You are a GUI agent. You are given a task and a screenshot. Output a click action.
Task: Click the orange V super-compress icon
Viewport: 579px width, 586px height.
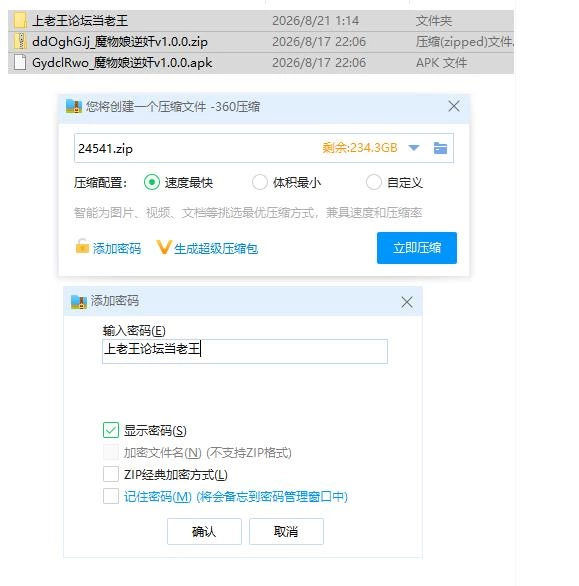164,247
